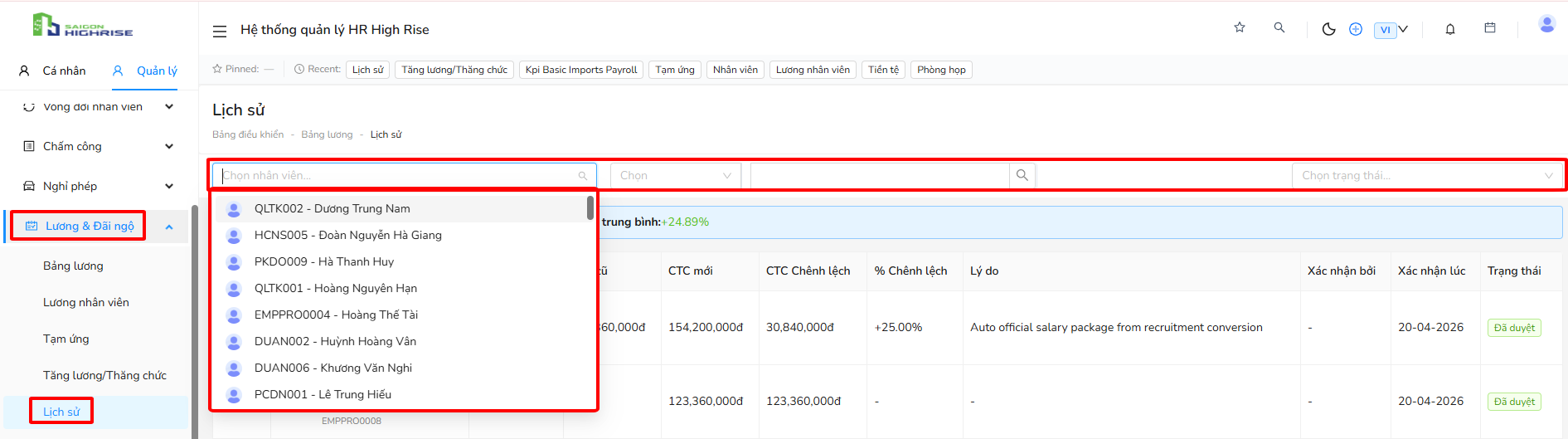This screenshot has height=439, width=1568.
Task: Select EMPPRO0004 - Hoàng Thế Tài
Action: (x=401, y=315)
